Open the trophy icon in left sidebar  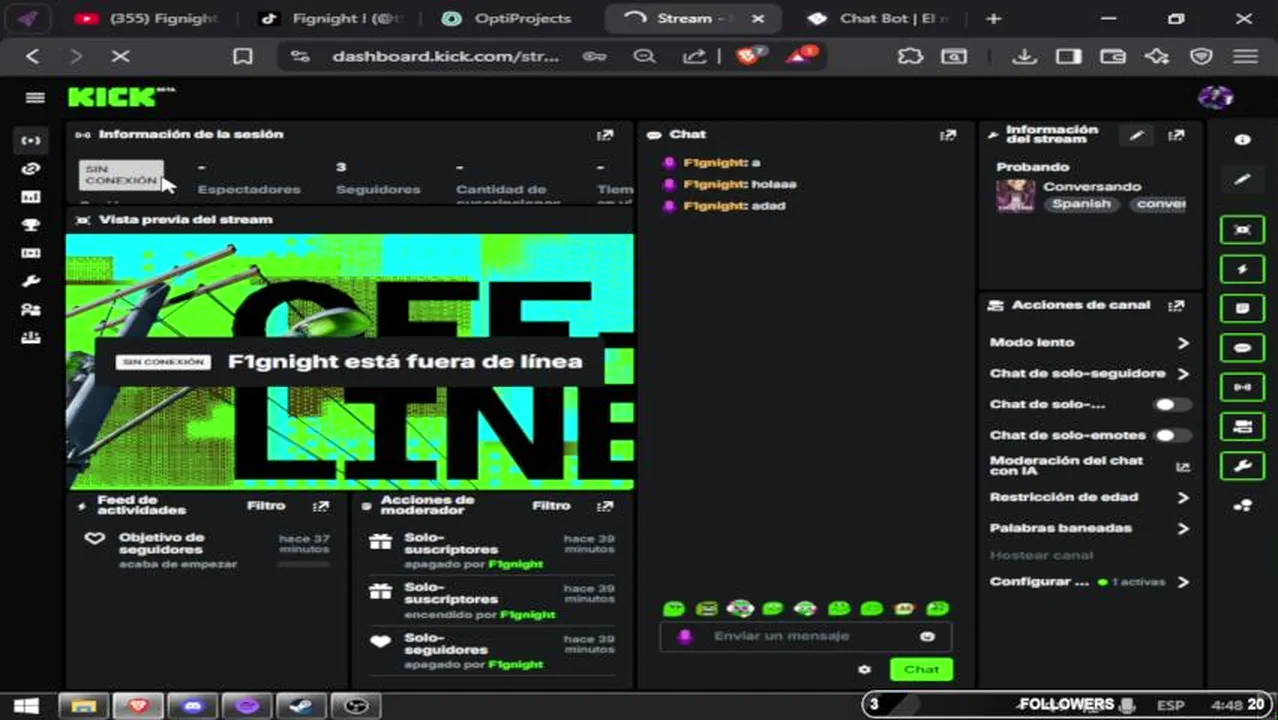tap(31, 225)
